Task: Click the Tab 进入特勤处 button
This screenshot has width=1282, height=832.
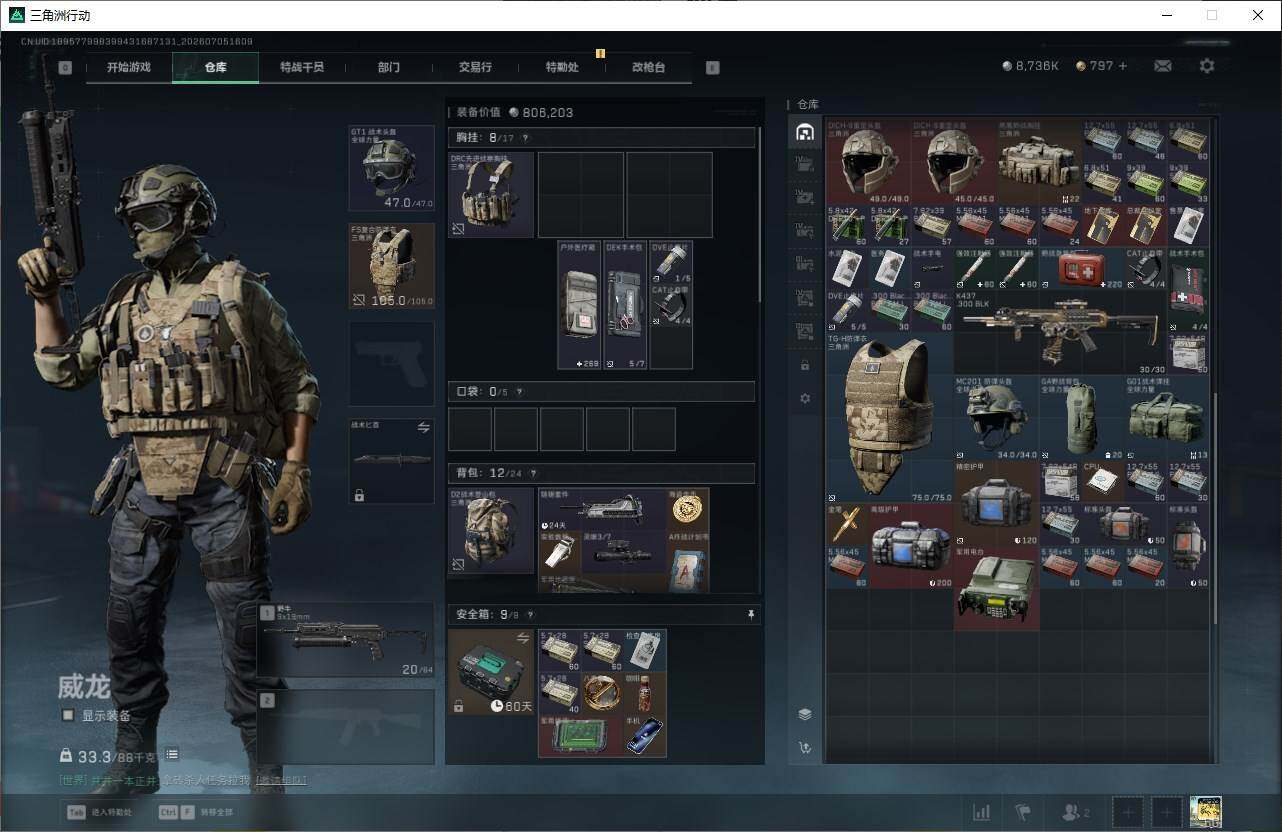Action: (99, 812)
